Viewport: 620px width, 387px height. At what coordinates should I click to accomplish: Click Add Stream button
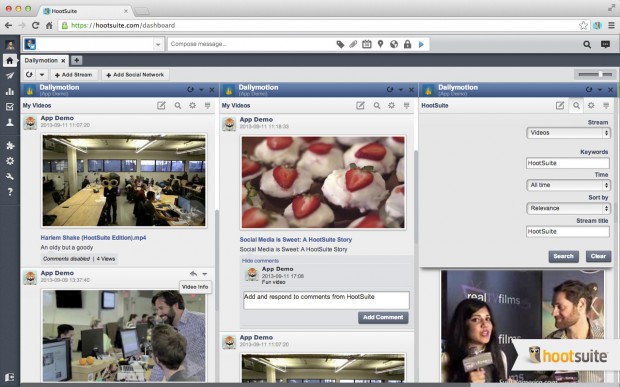74,75
